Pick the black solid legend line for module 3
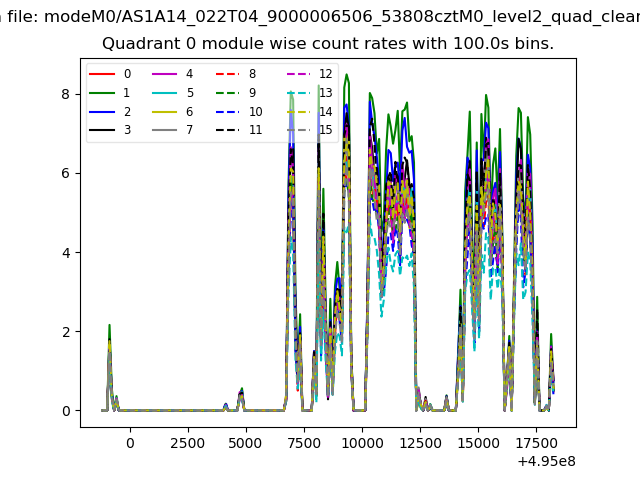Image resolution: width=640 pixels, height=480 pixels. pos(104,131)
